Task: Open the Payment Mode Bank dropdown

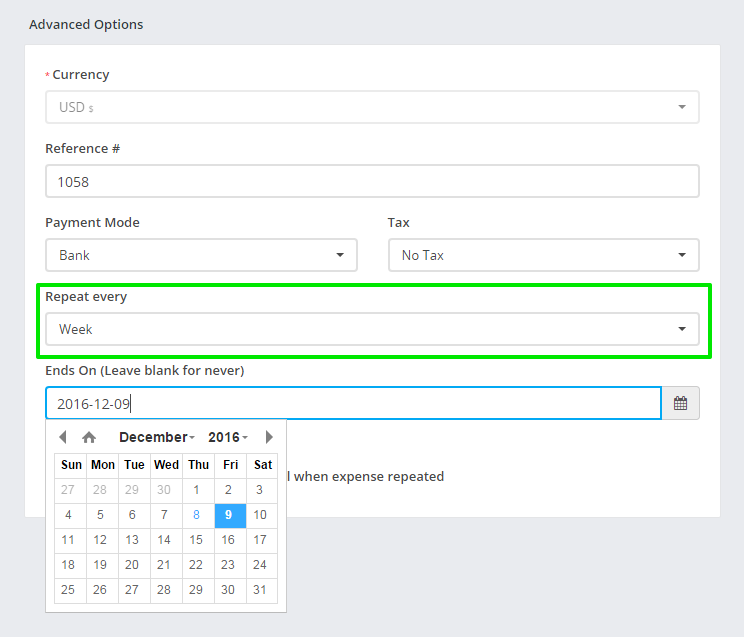Action: click(x=201, y=255)
